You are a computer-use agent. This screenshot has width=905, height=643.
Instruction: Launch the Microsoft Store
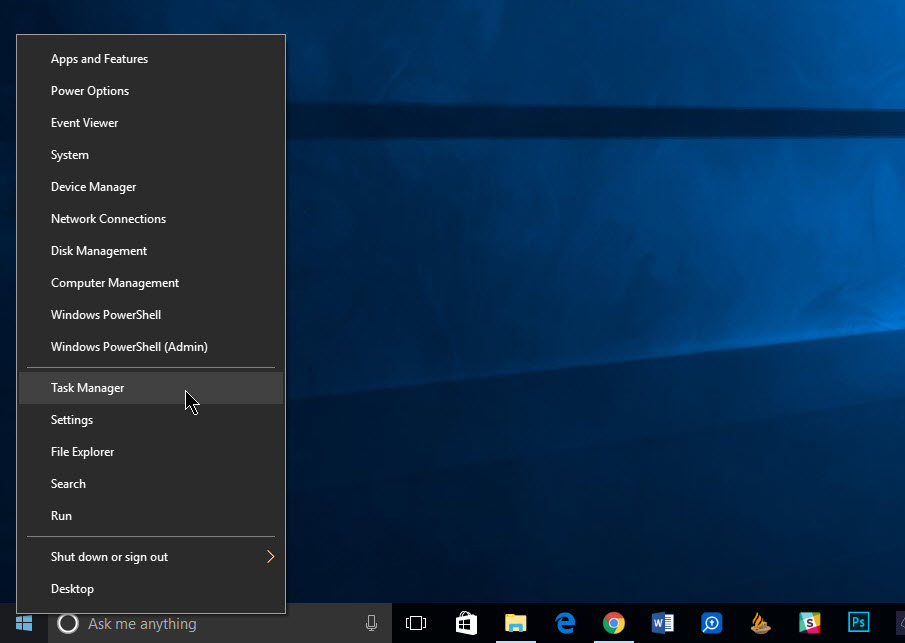(x=466, y=622)
